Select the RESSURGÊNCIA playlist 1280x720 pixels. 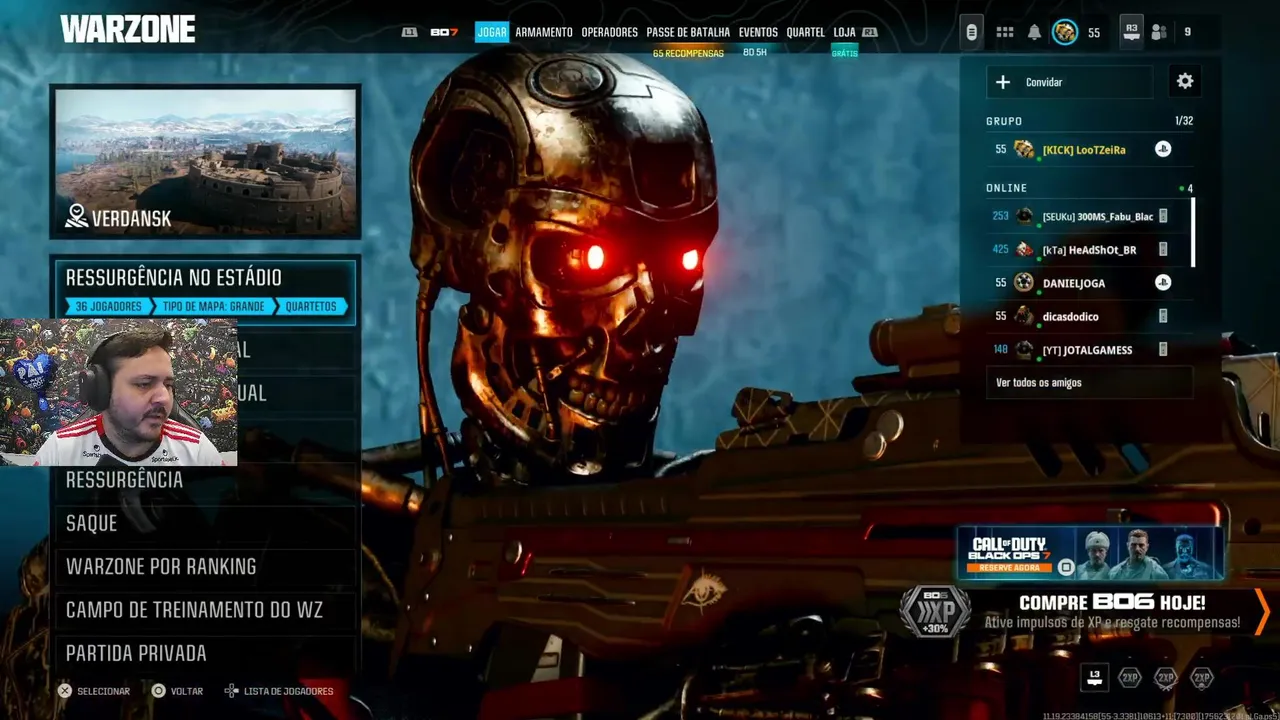coord(205,480)
